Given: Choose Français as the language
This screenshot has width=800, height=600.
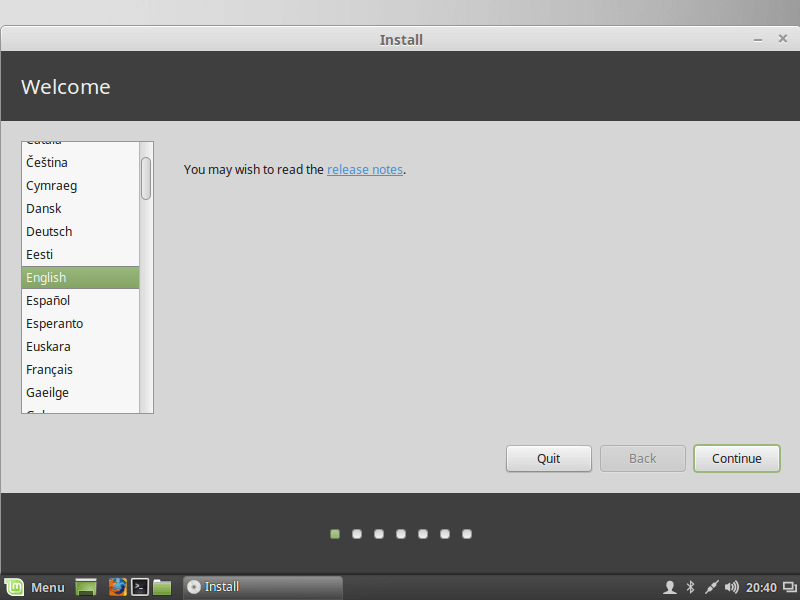Looking at the screenshot, I should (80, 369).
